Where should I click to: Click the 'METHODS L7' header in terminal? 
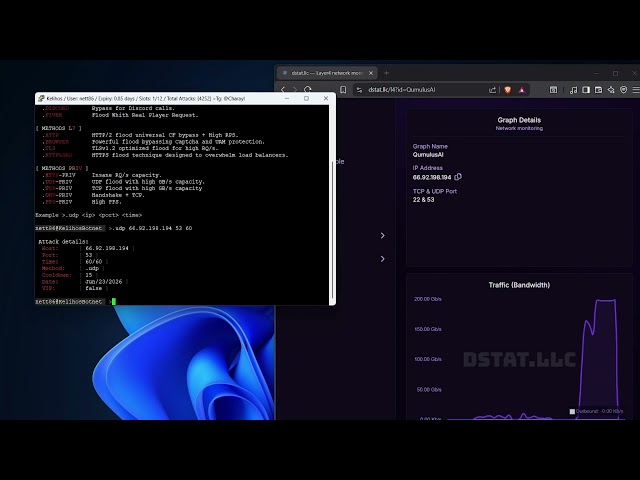click(58, 128)
